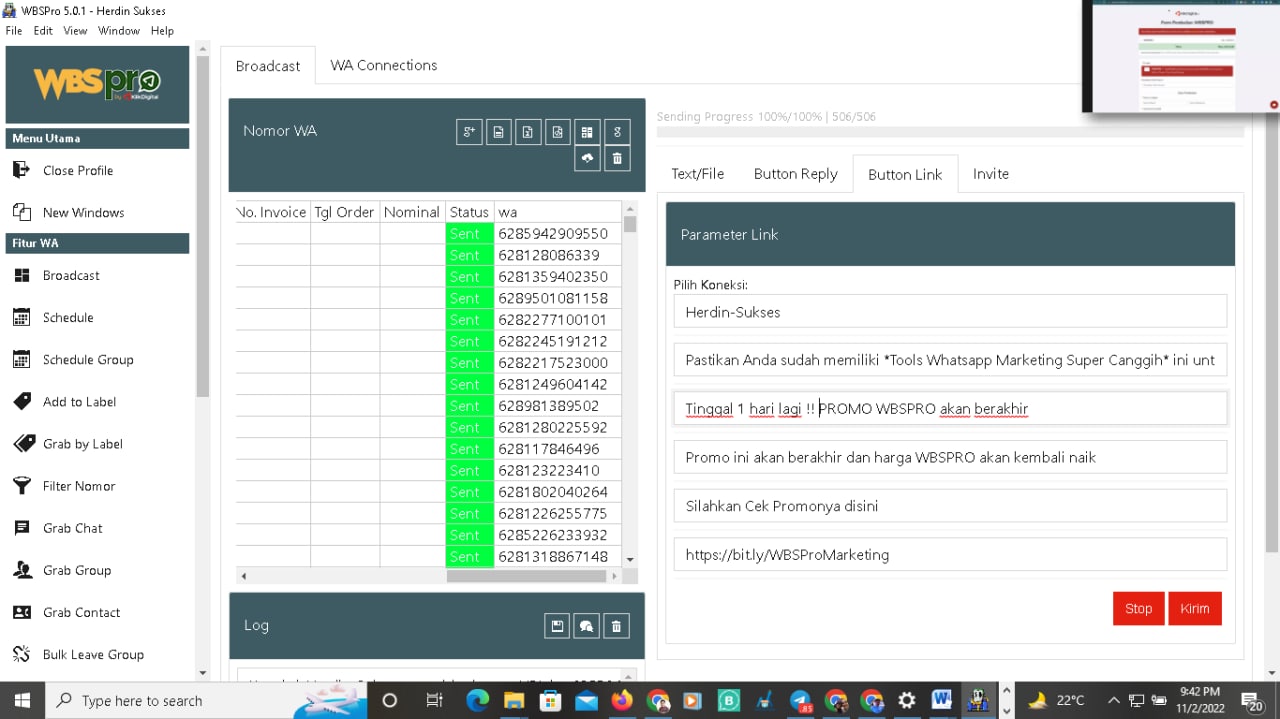Click the table's horizontal scrollbar thumb
1280x719 pixels.
(527, 576)
